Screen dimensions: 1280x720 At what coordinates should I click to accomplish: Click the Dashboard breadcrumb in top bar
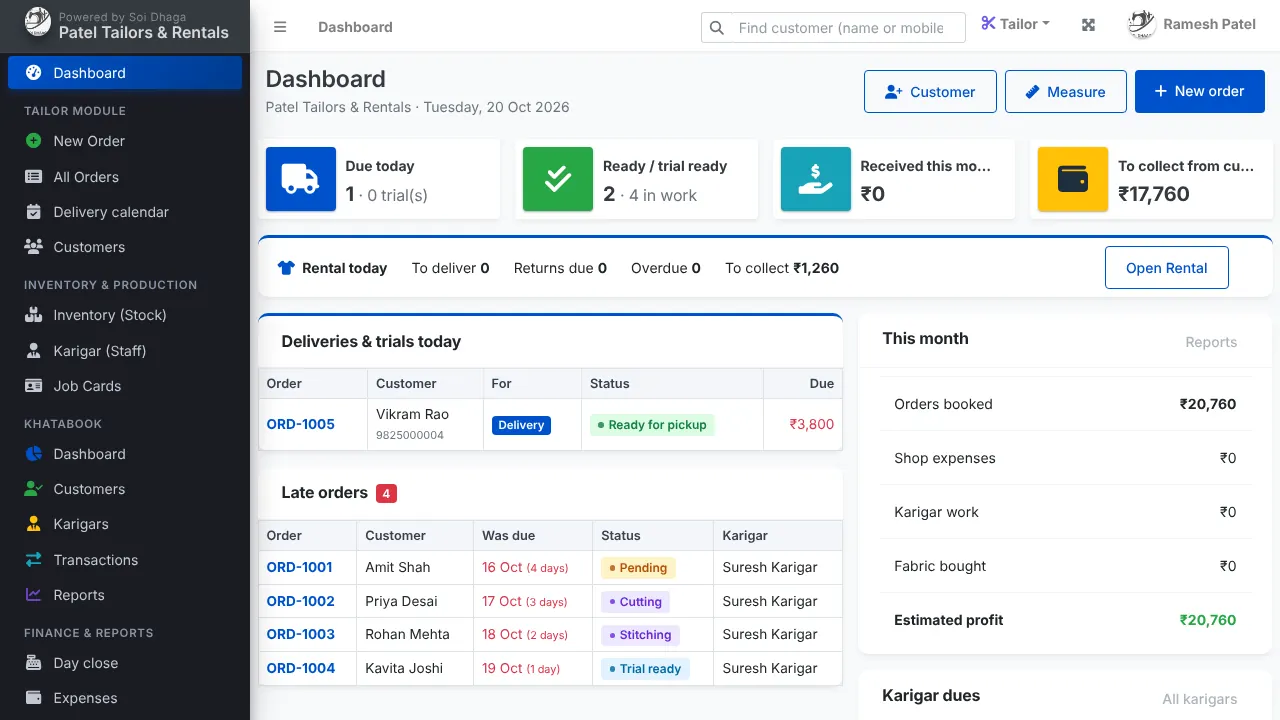coord(355,27)
